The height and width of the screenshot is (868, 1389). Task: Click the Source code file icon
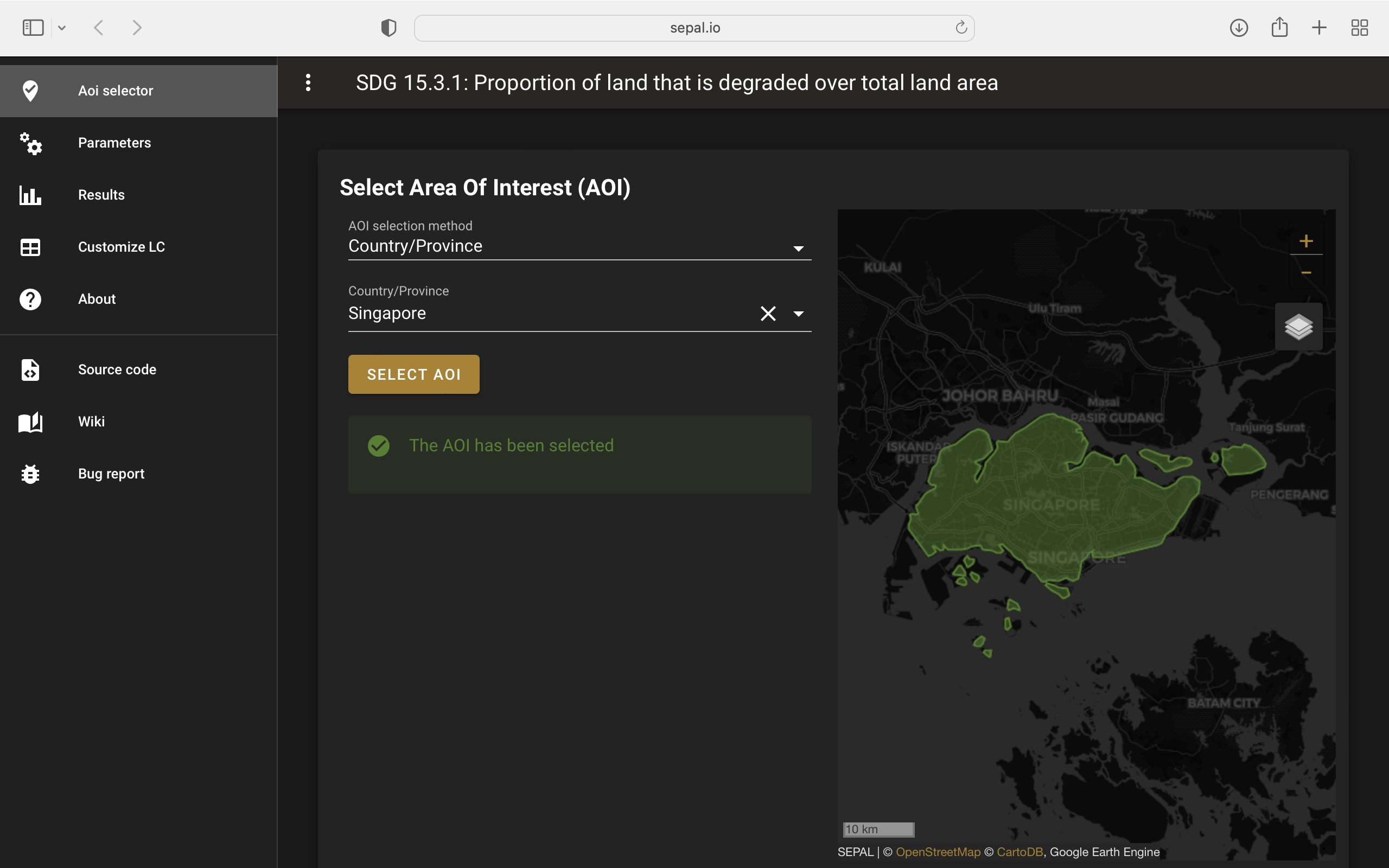pyautogui.click(x=30, y=369)
